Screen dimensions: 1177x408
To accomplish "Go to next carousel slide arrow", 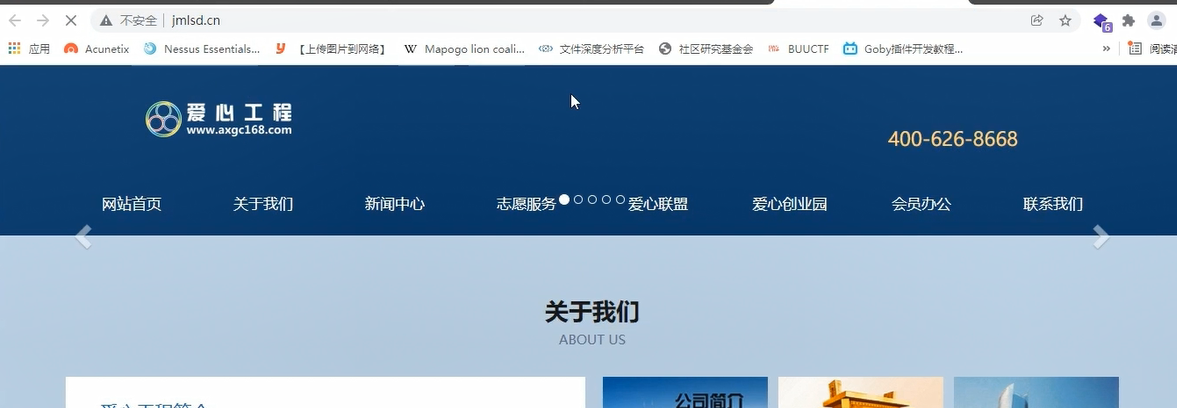I will point(1101,237).
